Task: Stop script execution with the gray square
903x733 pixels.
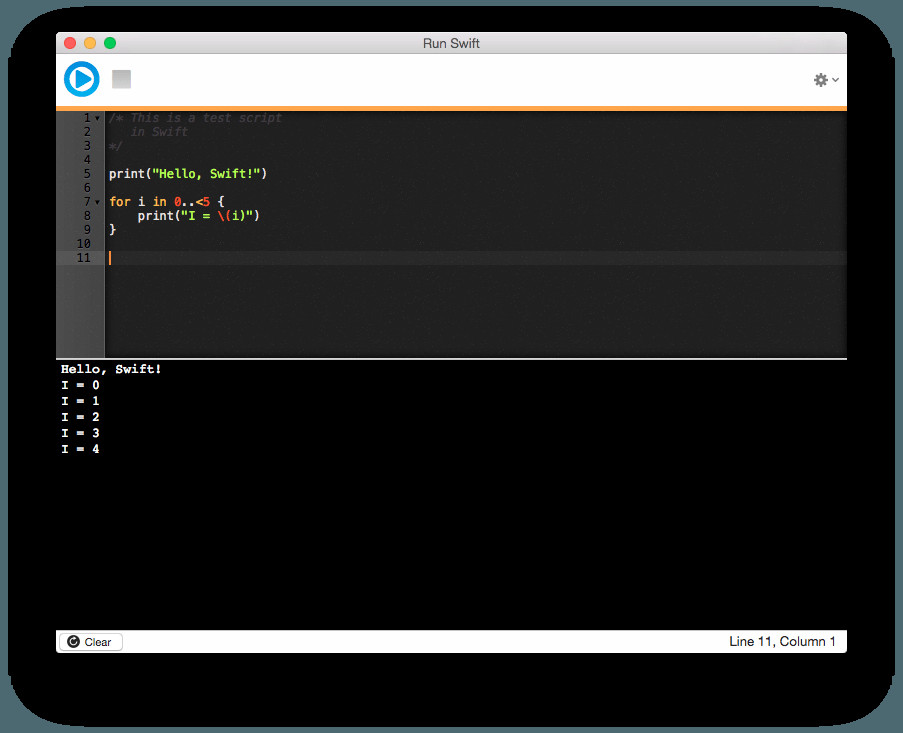Action: point(122,79)
